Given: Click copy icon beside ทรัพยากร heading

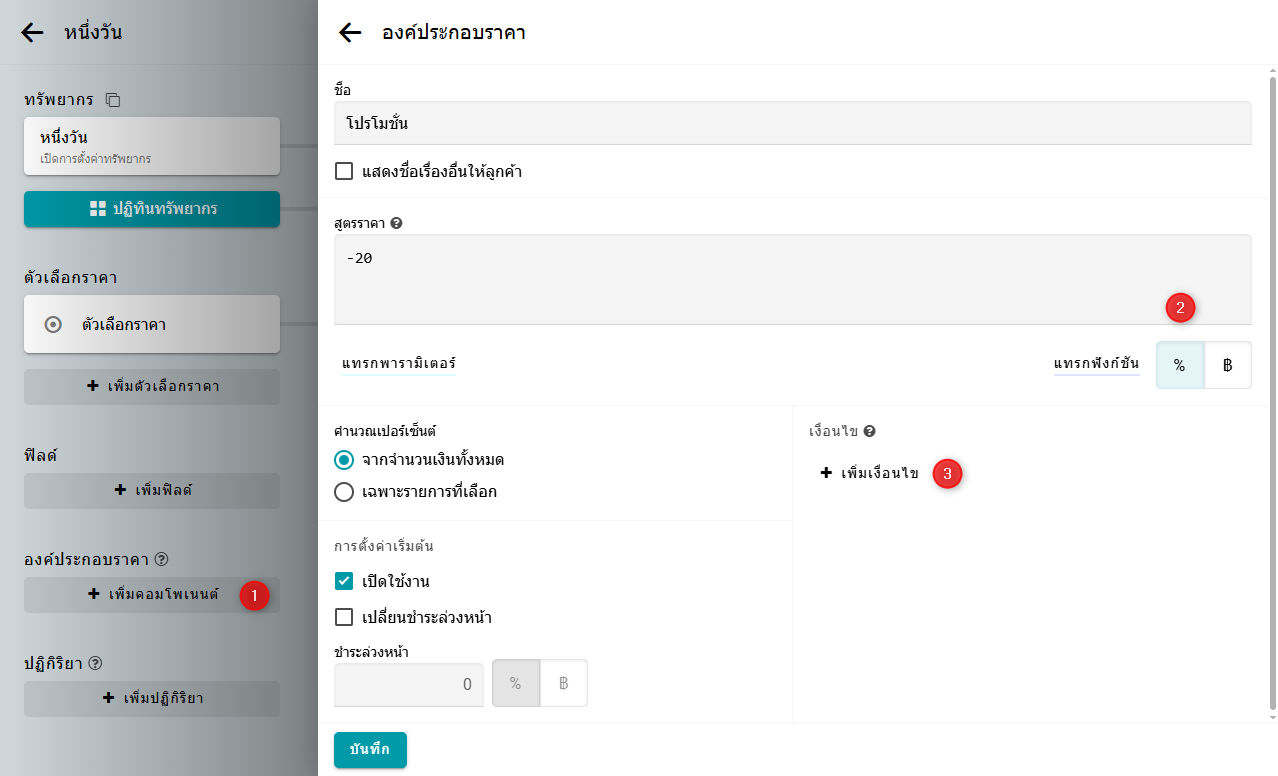Looking at the screenshot, I should pos(113,100).
